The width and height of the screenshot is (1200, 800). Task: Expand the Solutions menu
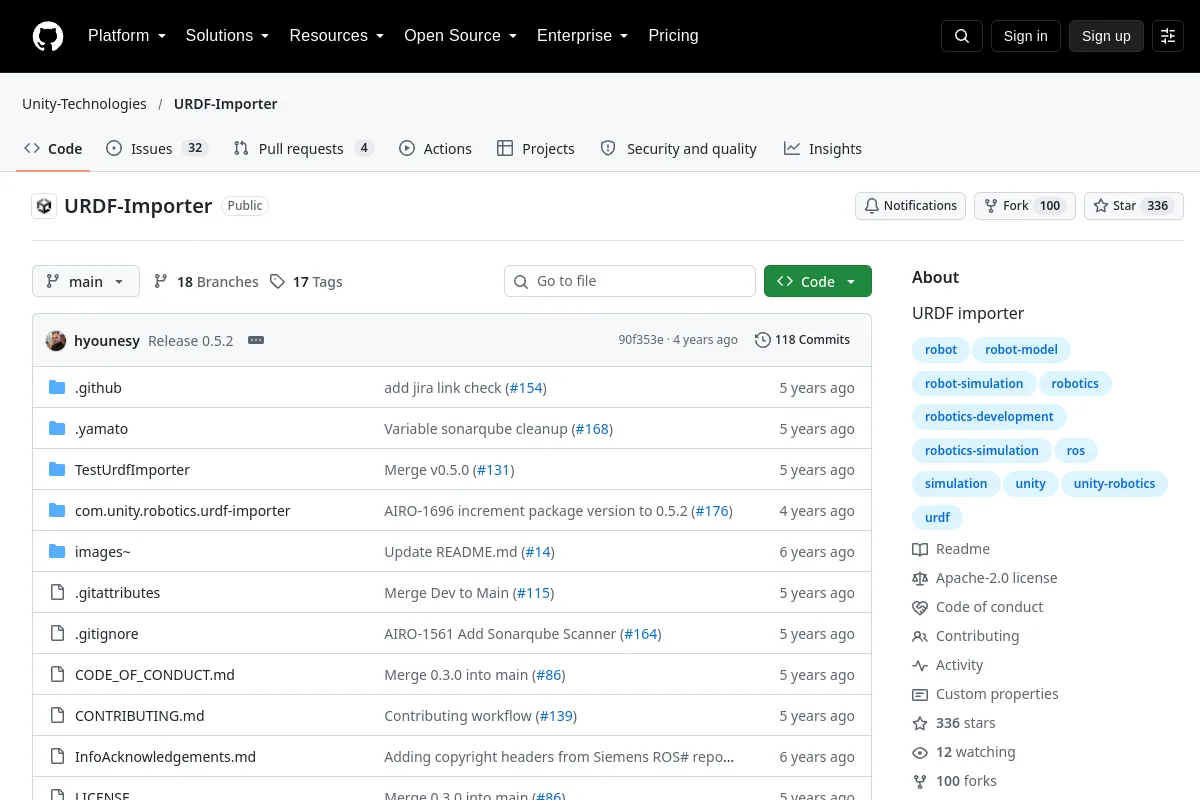[227, 36]
